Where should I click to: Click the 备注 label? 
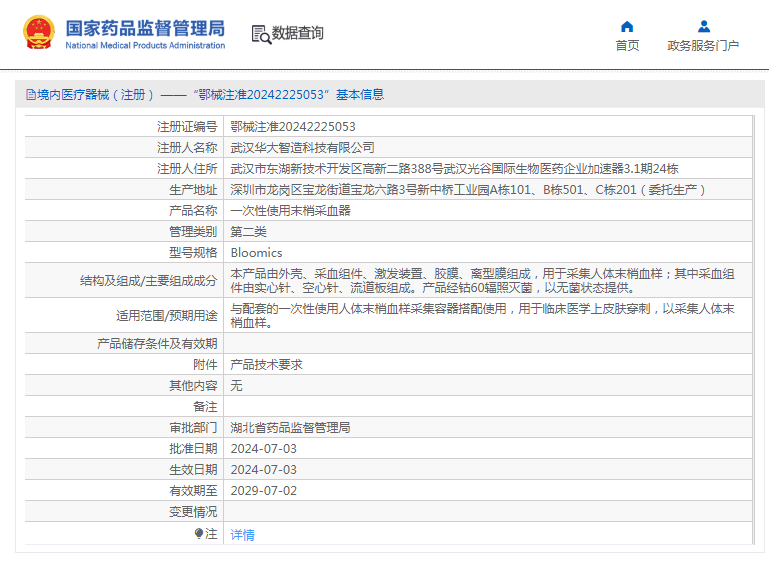205,407
